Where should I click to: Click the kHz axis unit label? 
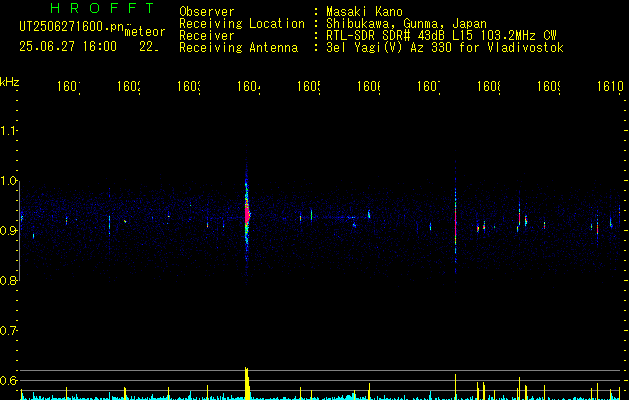pyautogui.click(x=9, y=82)
